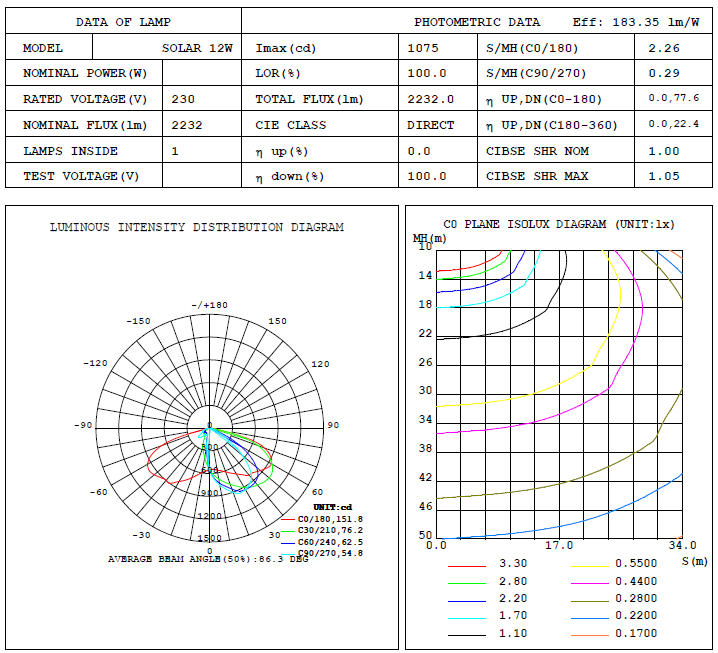The width and height of the screenshot is (718, 653).
Task: Click CIBSE SHR MAX label
Action: click(537, 176)
